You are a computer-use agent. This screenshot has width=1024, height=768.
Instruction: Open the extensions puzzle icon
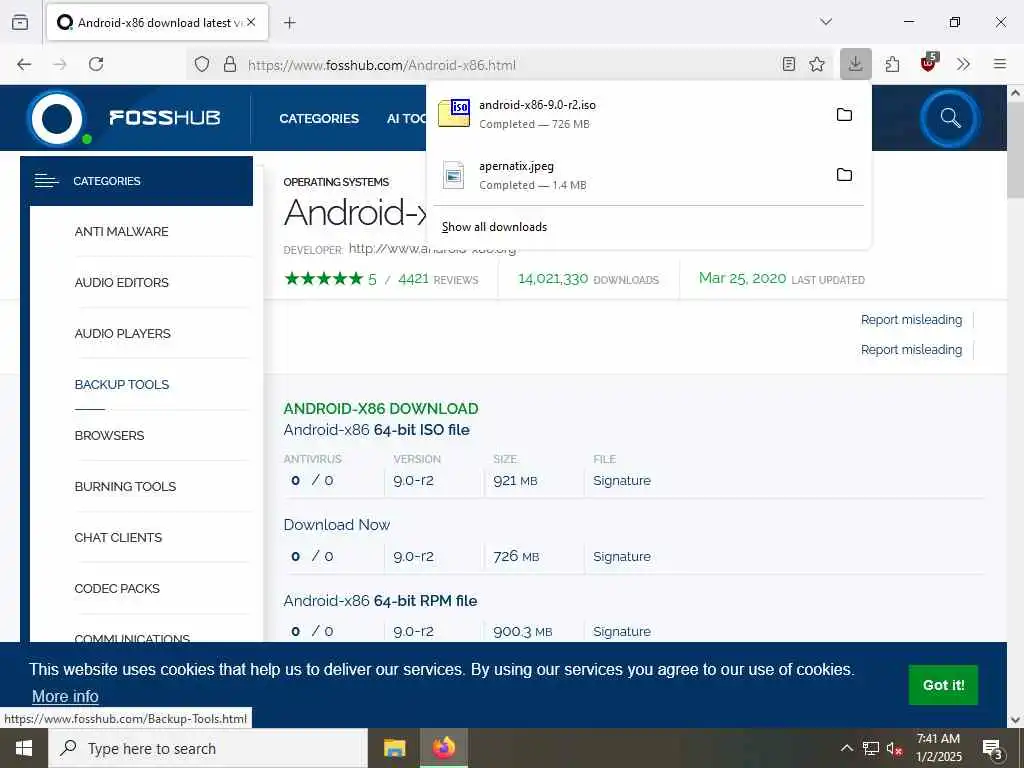tap(892, 64)
